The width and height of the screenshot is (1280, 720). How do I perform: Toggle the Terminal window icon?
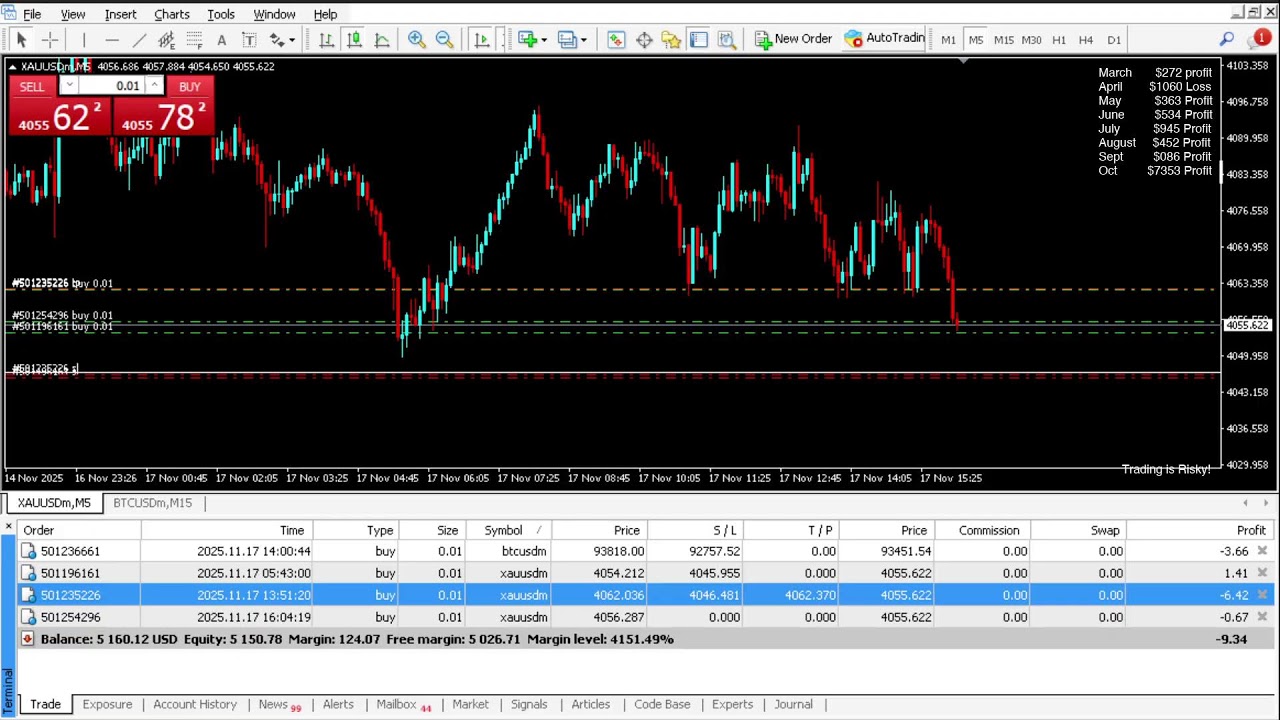point(699,40)
